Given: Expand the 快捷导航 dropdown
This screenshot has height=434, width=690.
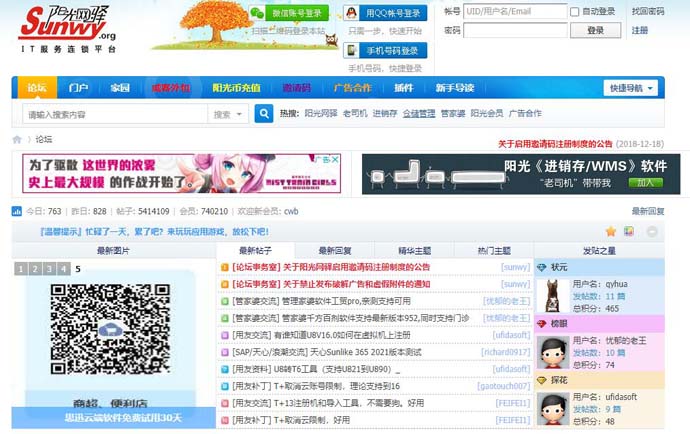Looking at the screenshot, I should pyautogui.click(x=633, y=88).
